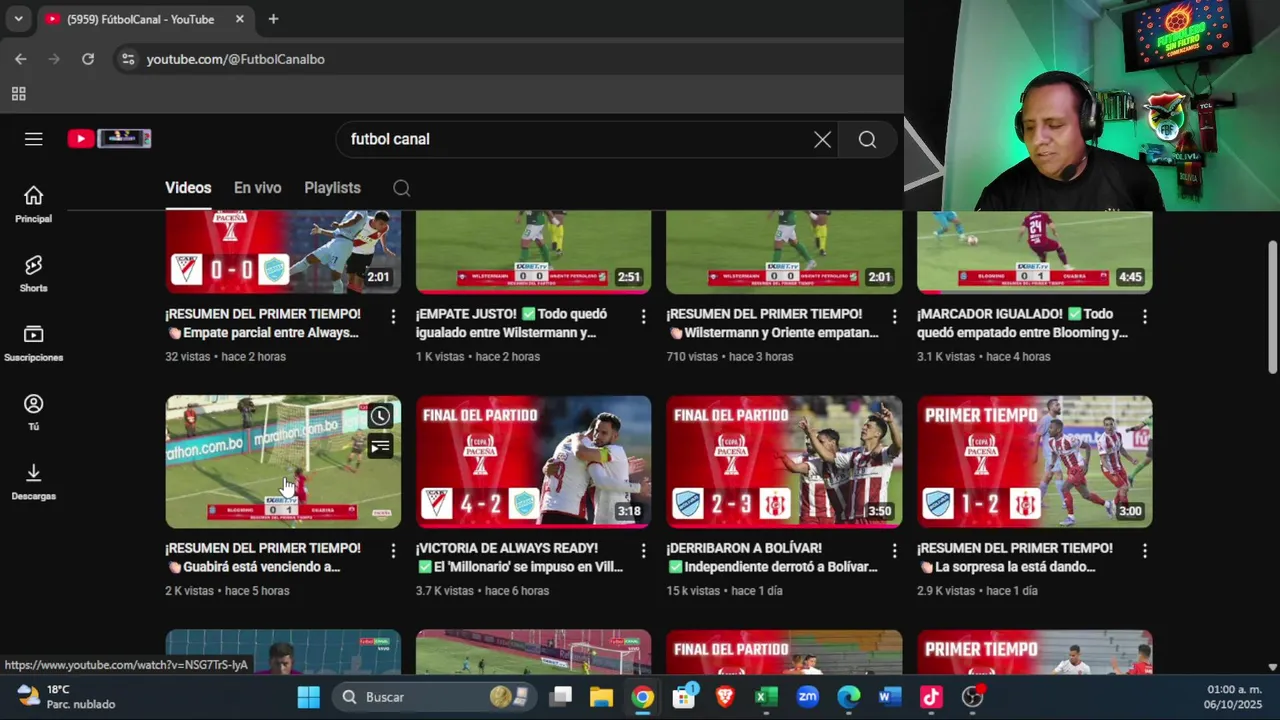Open the channel search magnifier beside Playlists
Image resolution: width=1280 pixels, height=720 pixels.
pyautogui.click(x=401, y=188)
